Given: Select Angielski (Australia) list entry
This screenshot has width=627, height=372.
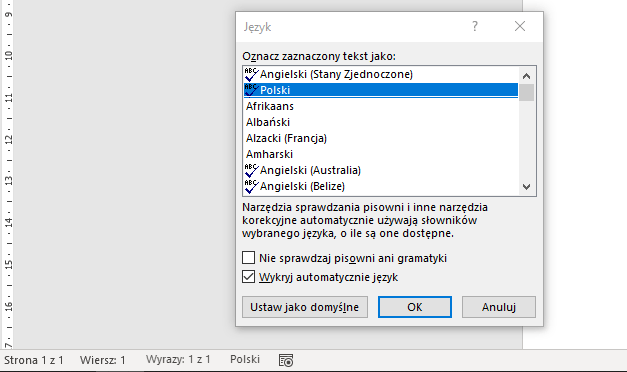Looking at the screenshot, I should tap(381, 170).
